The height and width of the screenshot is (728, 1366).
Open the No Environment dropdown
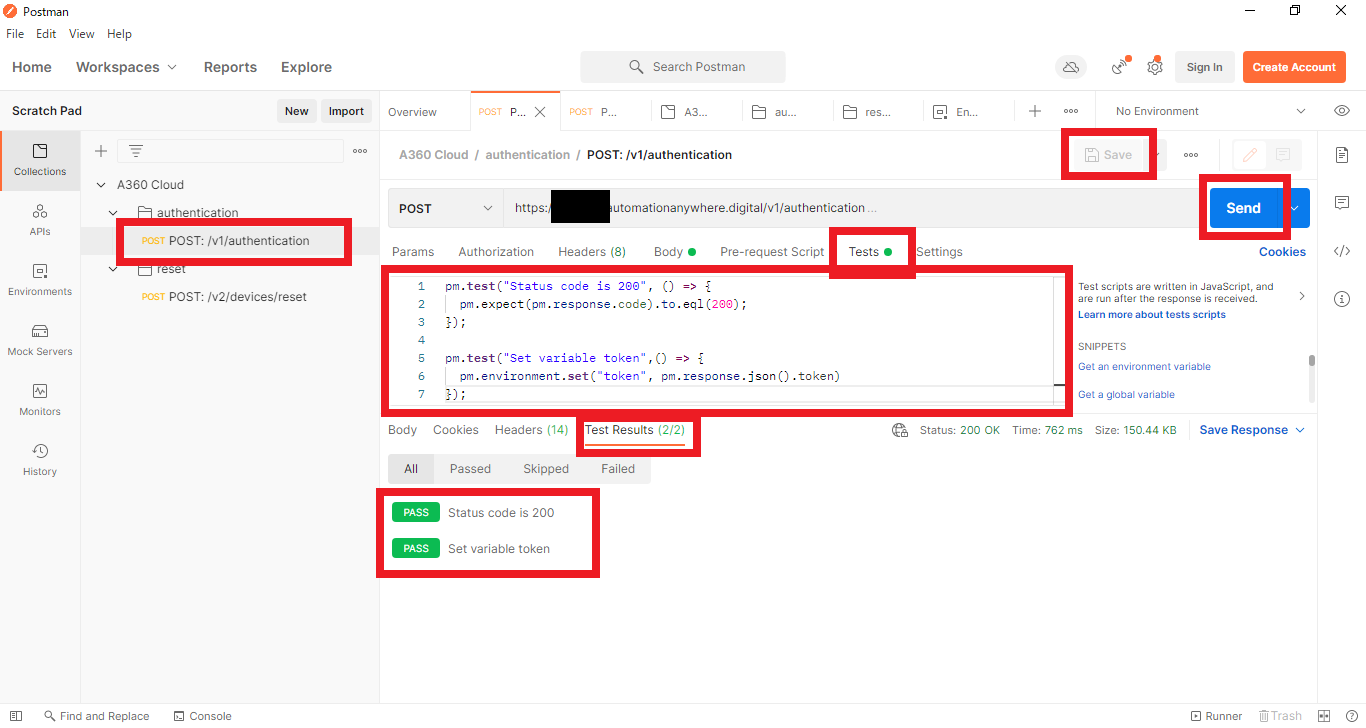click(1210, 111)
